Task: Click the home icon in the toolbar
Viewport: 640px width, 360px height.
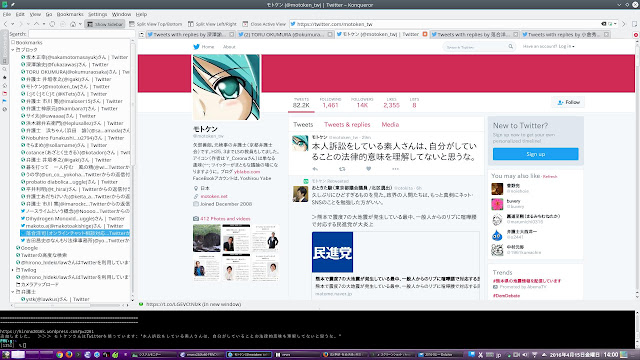Action: pyautogui.click(x=73, y=24)
